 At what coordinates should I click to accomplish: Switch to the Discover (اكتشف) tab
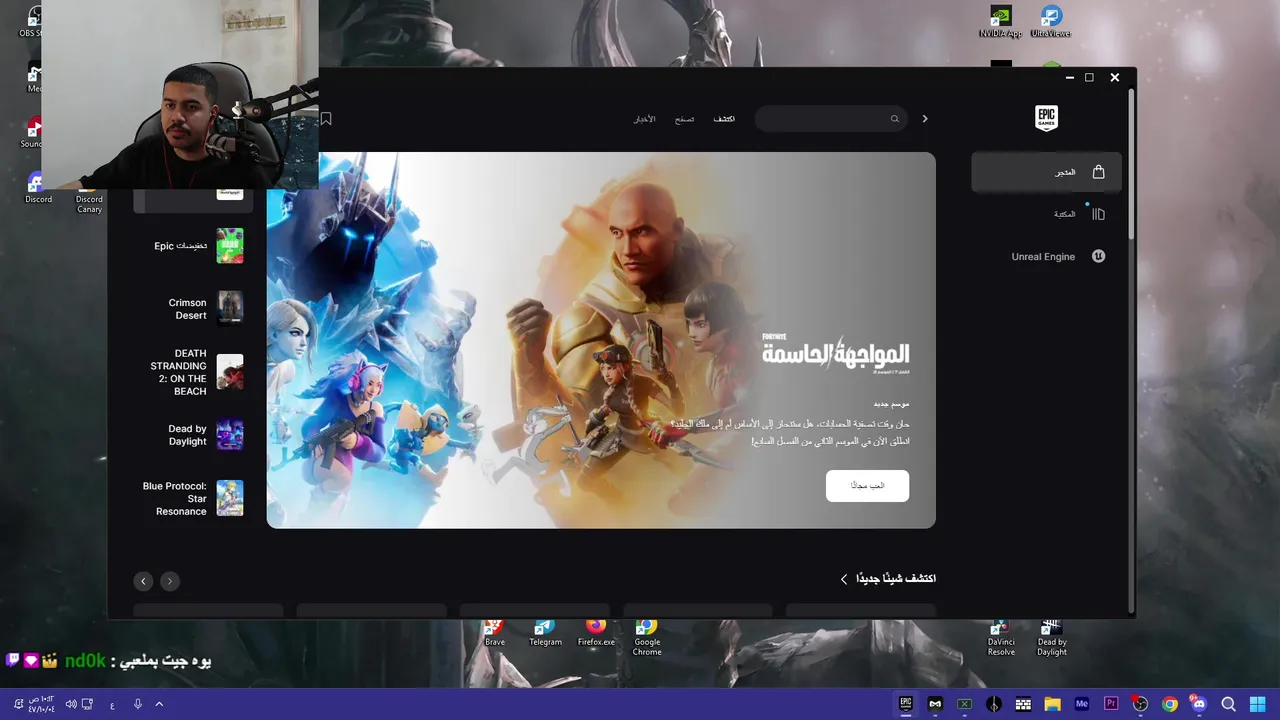coord(724,119)
